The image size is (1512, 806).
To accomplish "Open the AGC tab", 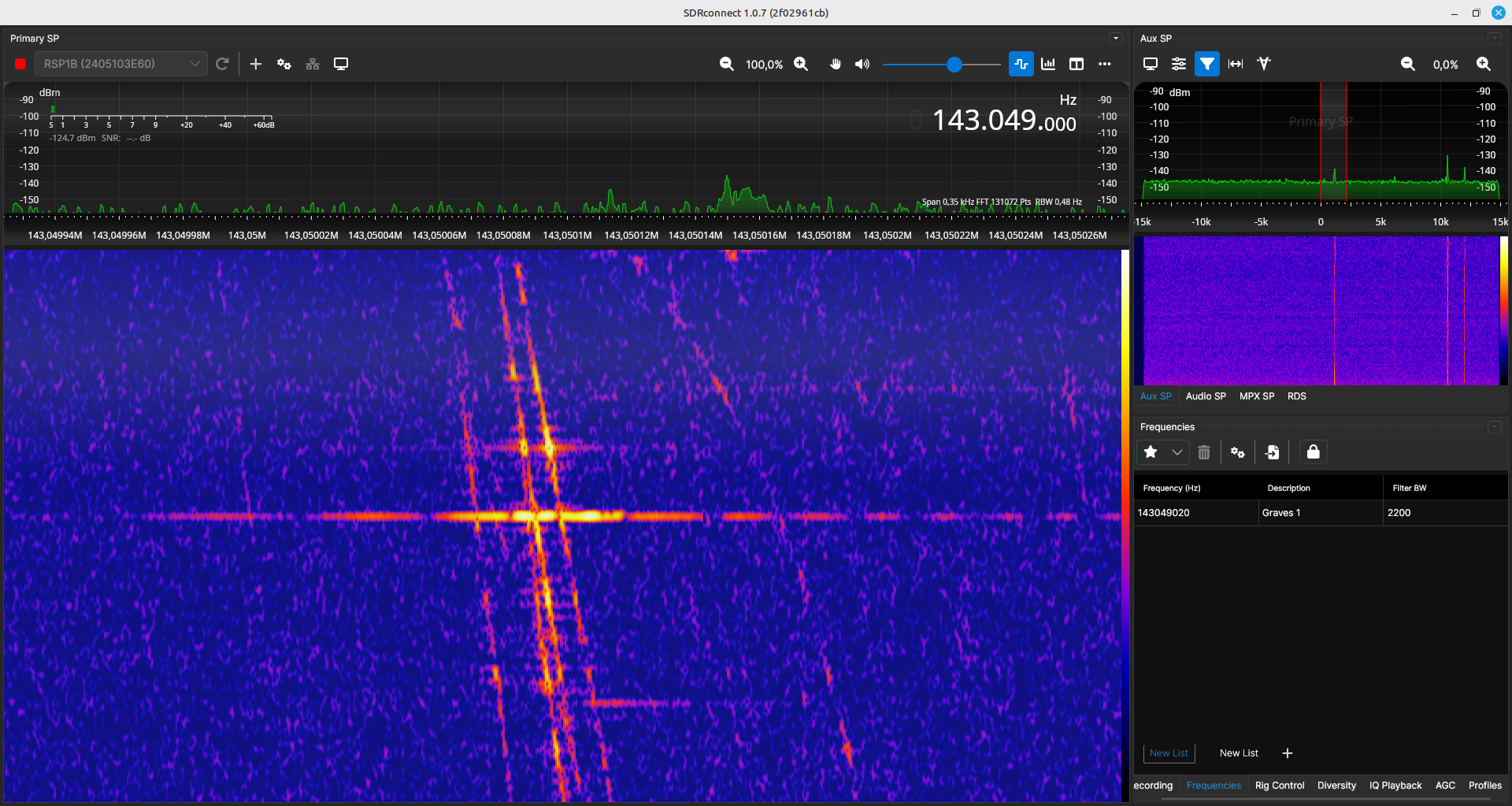I will pyautogui.click(x=1445, y=786).
